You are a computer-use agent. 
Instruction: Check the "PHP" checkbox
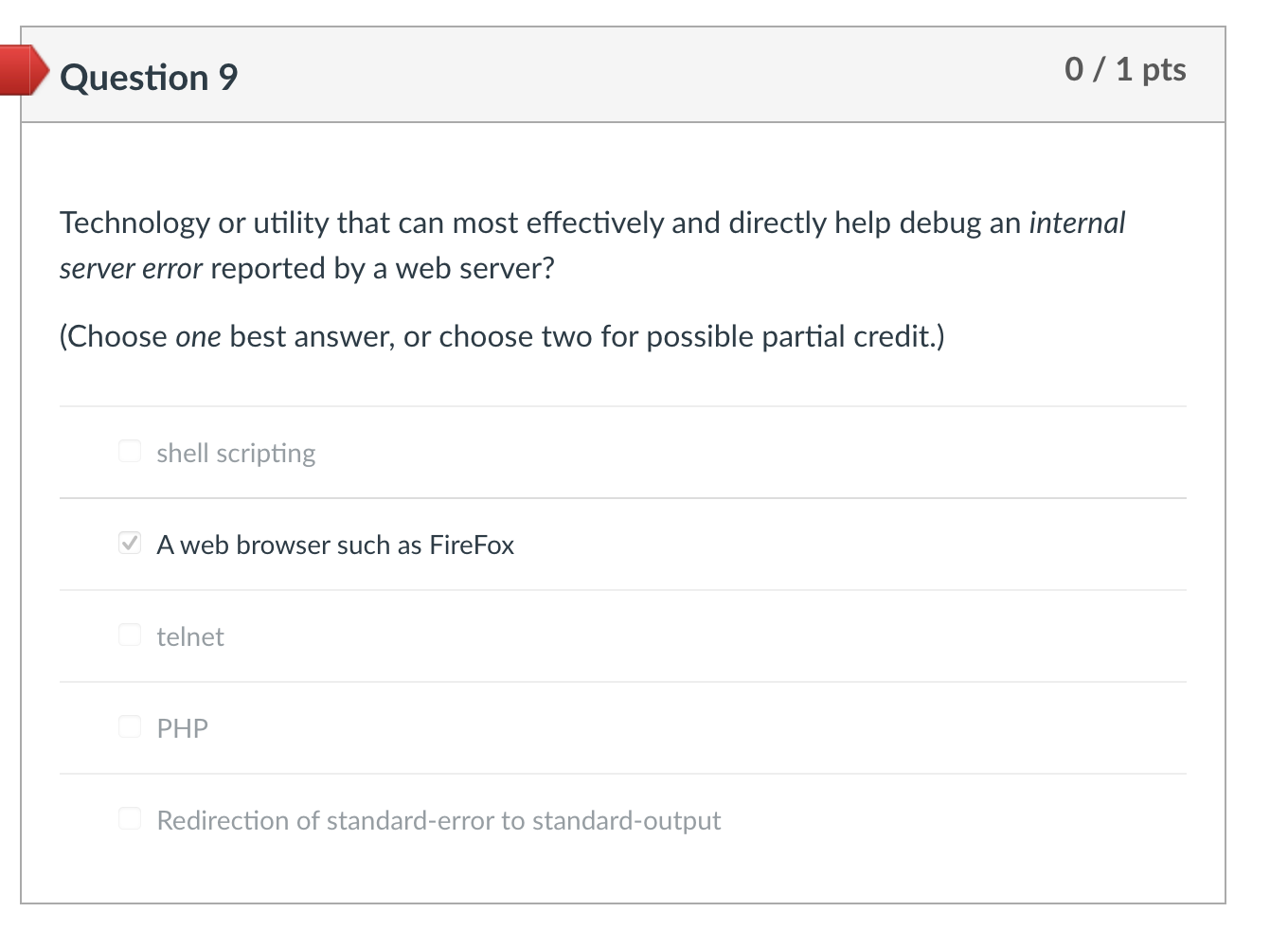point(129,726)
